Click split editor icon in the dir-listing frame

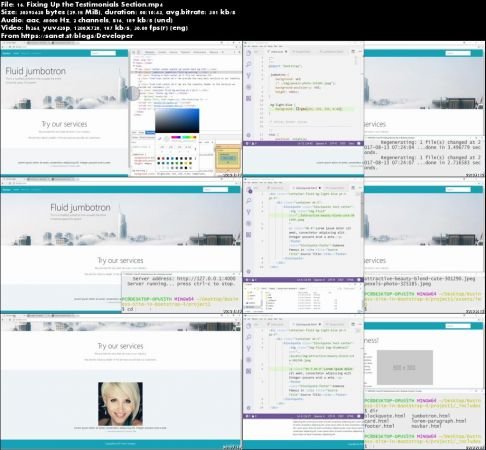[353, 324]
